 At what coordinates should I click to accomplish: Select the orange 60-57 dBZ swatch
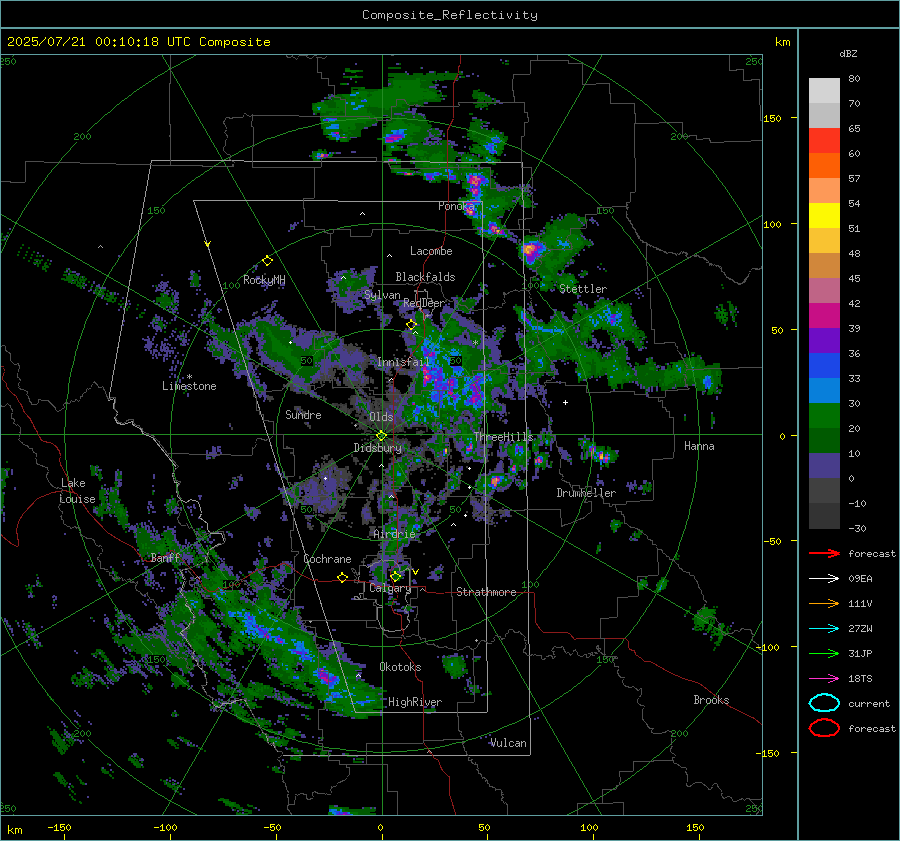pyautogui.click(x=824, y=166)
